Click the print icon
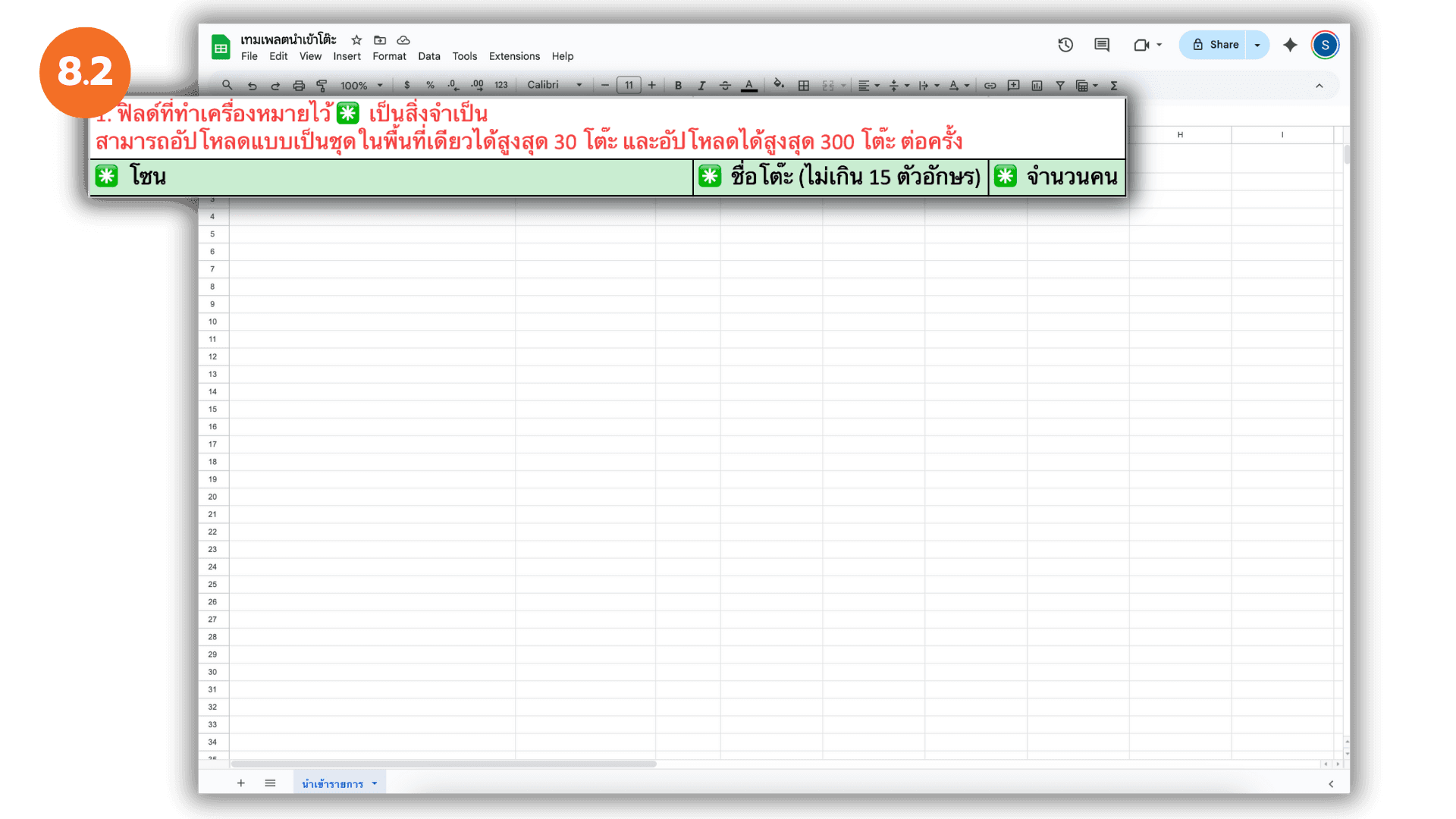The width and height of the screenshot is (1456, 819). point(299,86)
